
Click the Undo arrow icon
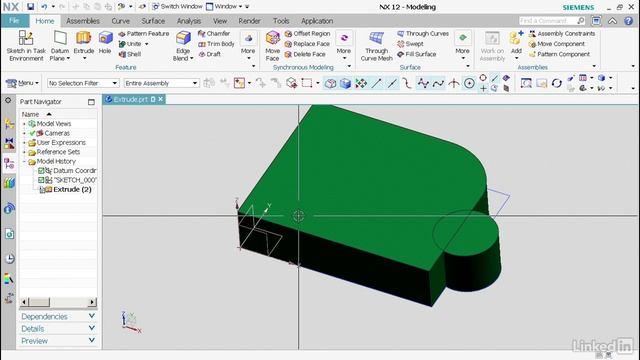tap(44, 7)
